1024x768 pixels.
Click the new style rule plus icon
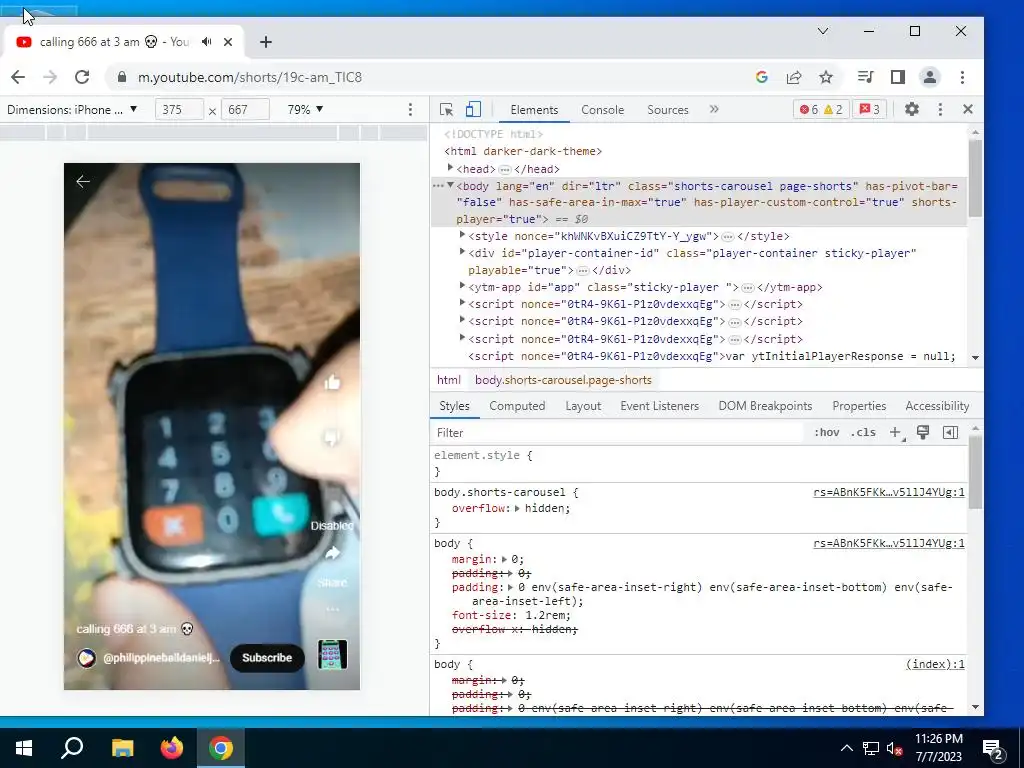[x=895, y=432]
